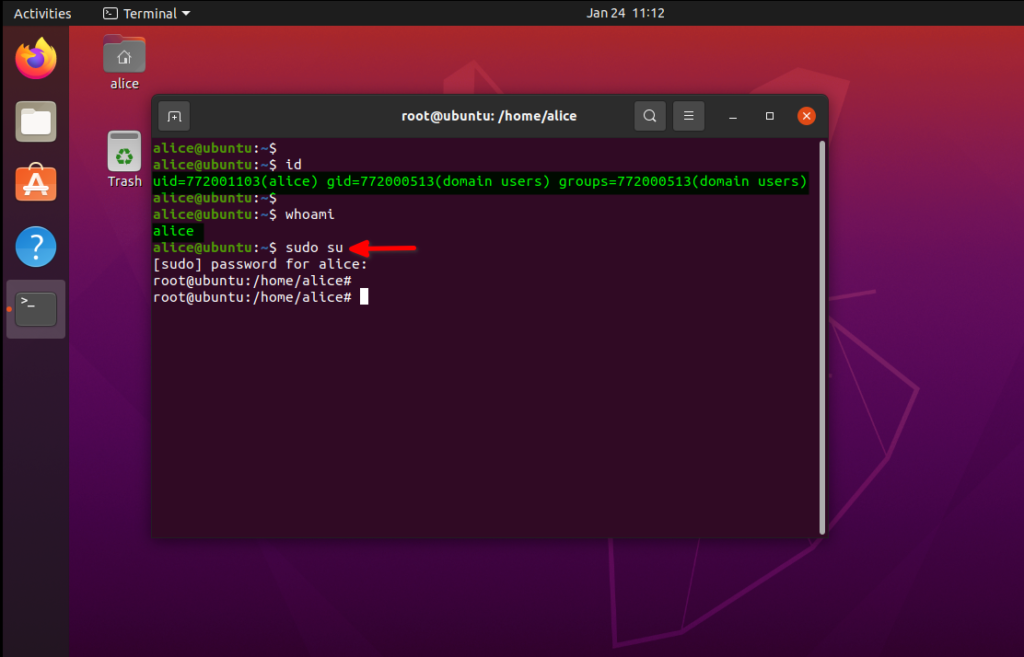1024x657 pixels.
Task: Open a new tab in the terminal
Action: (x=173, y=116)
